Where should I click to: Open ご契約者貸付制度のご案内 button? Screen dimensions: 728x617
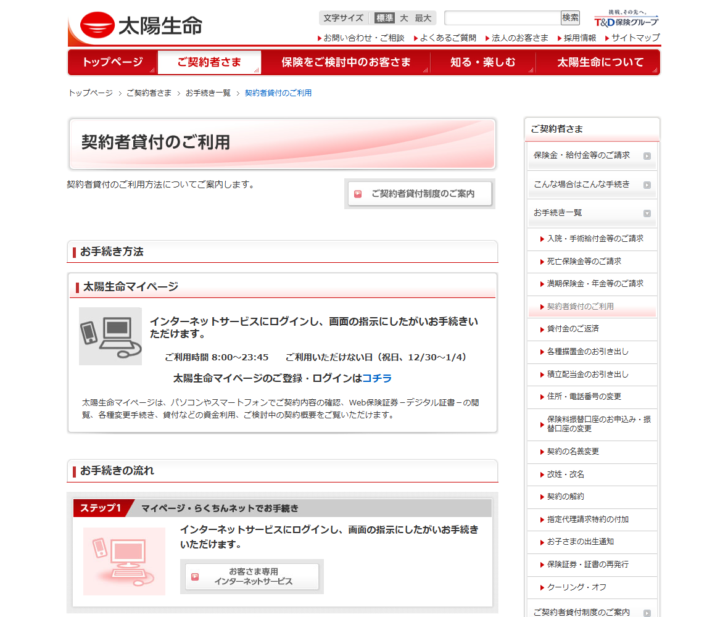click(x=420, y=194)
